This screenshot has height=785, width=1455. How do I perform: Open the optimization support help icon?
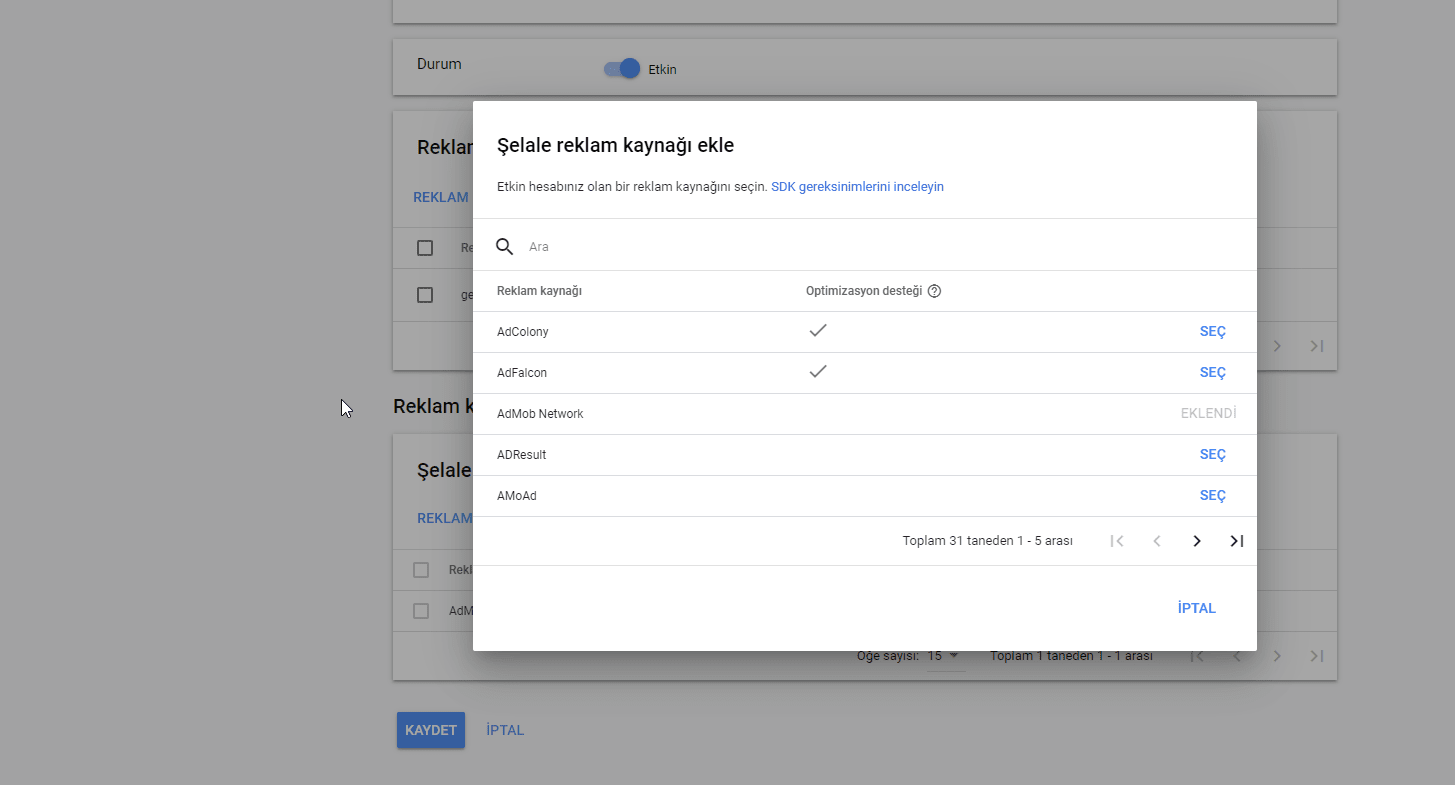pos(934,291)
